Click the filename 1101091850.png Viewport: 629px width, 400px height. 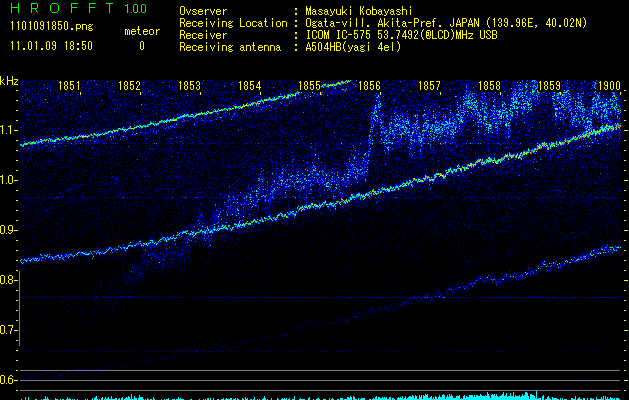(52, 27)
